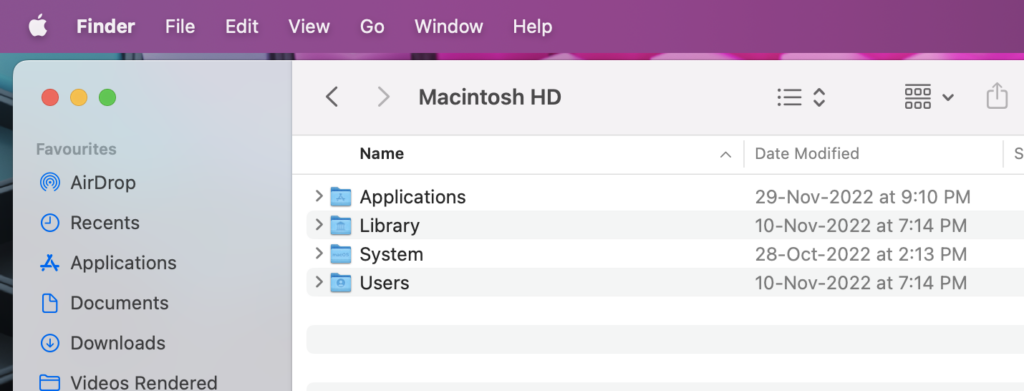Expand the Applications folder row
This screenshot has height=391, width=1024.
point(319,196)
